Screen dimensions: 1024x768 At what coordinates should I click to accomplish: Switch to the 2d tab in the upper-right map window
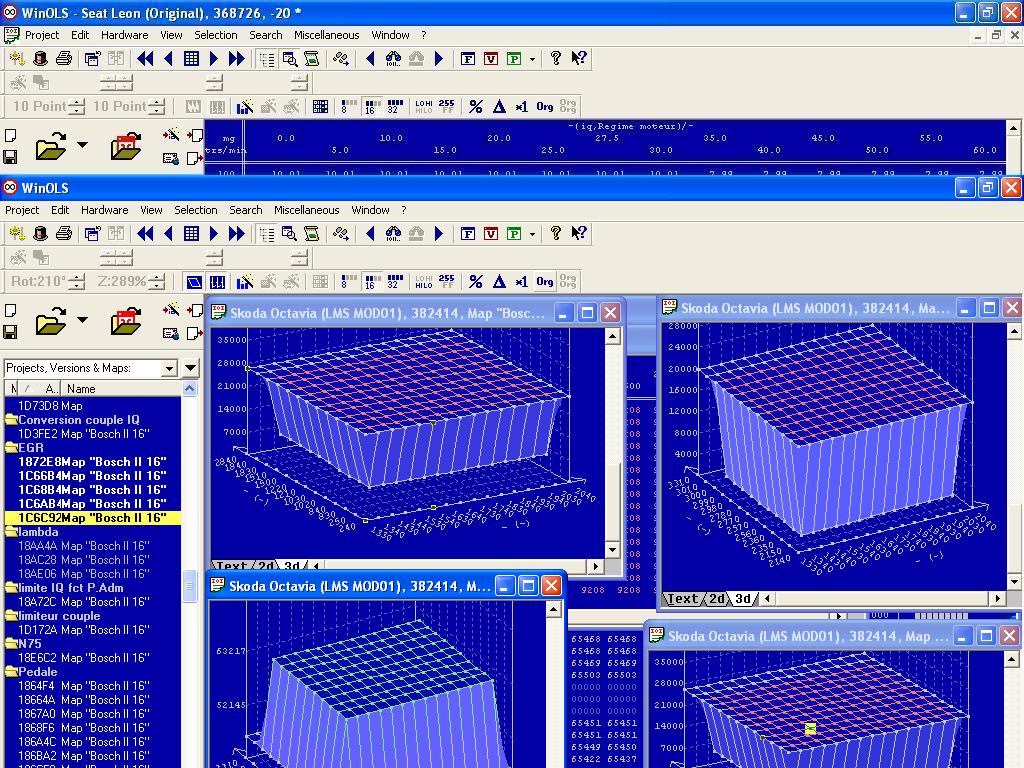716,598
